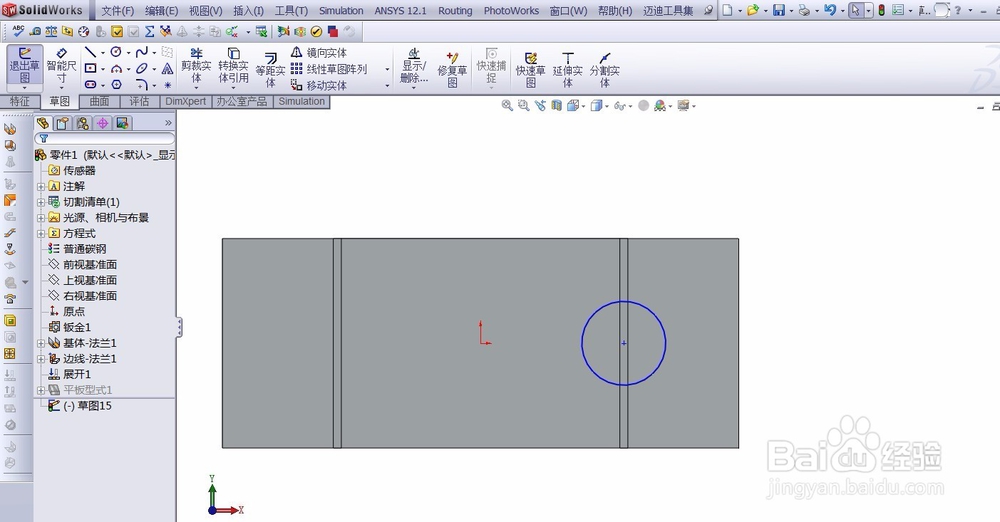Select the Straight Slot sketch tool
1000x522 pixels.
(x=91, y=84)
